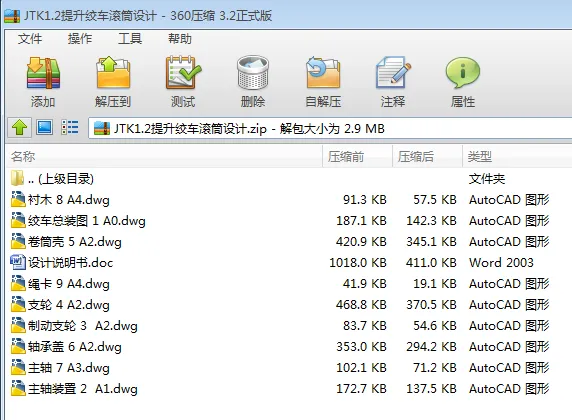Viewport: 572px width, 420px height.
Task: Select file name 主轴 7 A3.dwg
Action: (69, 367)
